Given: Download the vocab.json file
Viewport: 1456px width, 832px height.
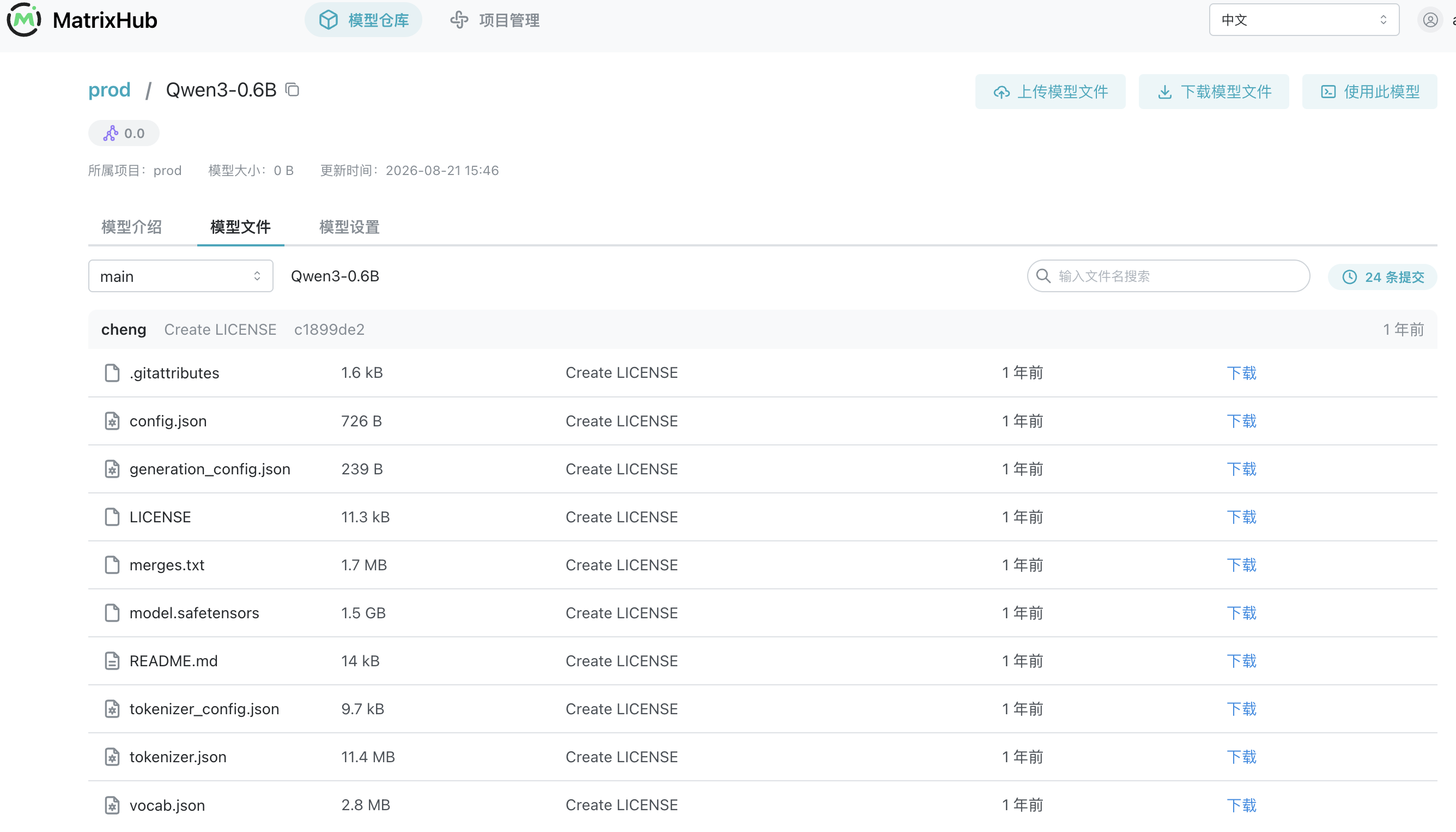Looking at the screenshot, I should tap(1241, 805).
